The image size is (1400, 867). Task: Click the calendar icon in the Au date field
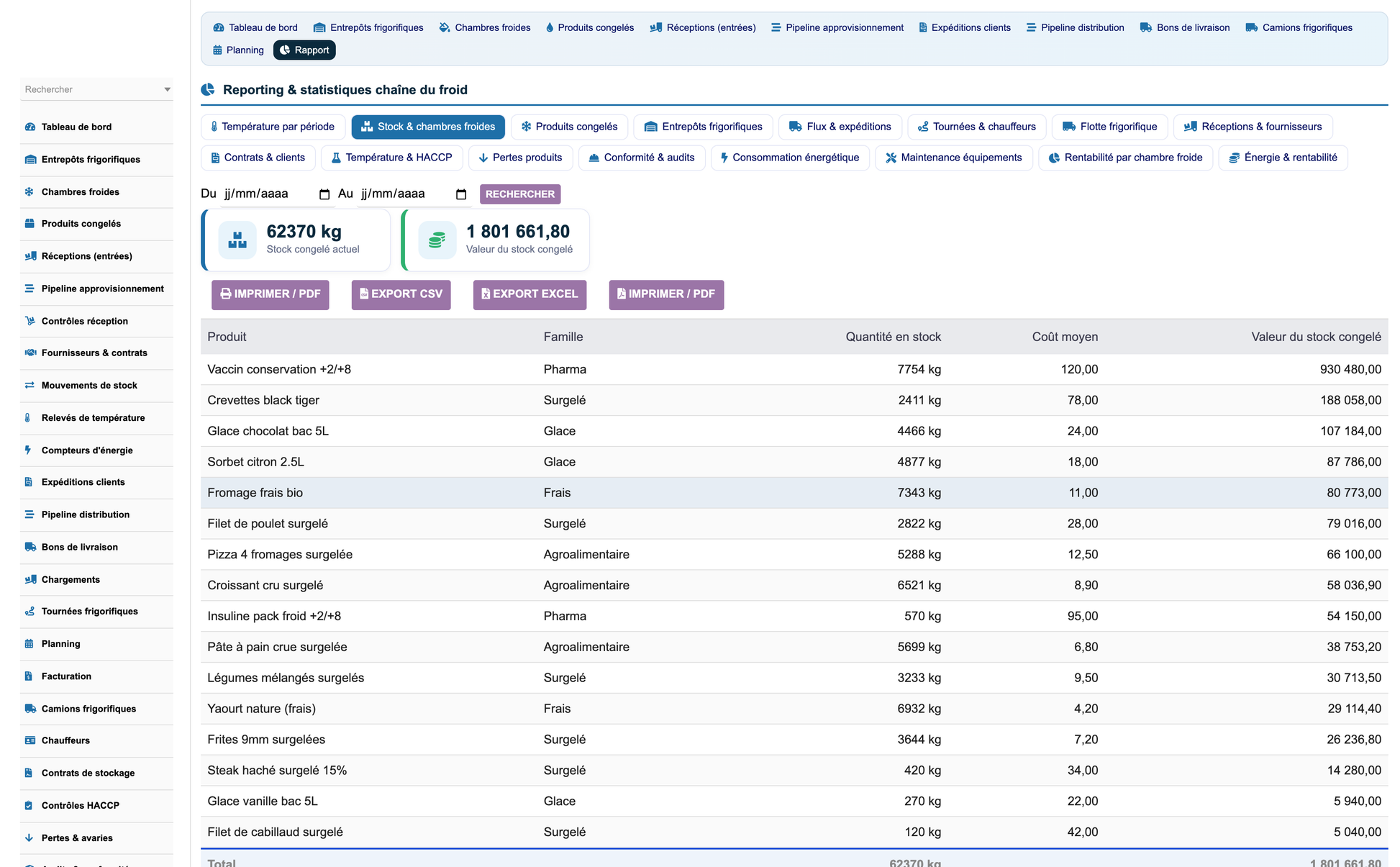point(461,194)
